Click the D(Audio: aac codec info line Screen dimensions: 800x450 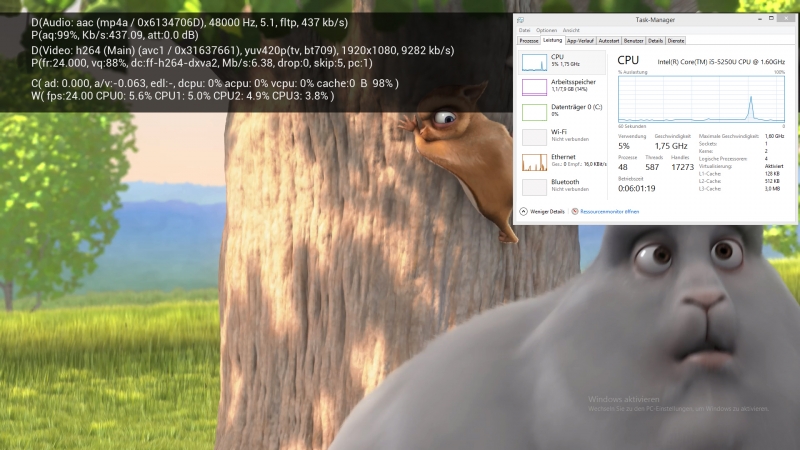tap(190, 22)
